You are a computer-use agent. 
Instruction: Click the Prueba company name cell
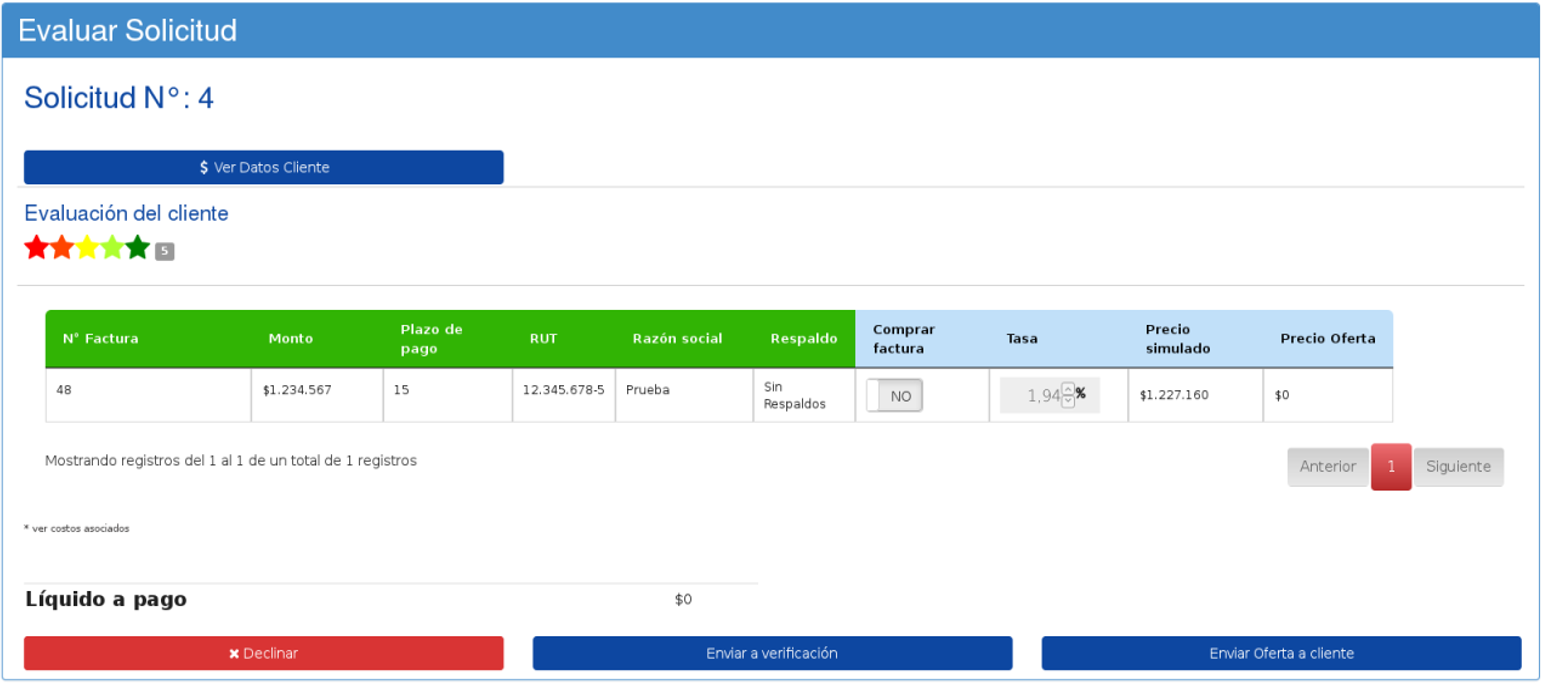coord(684,395)
